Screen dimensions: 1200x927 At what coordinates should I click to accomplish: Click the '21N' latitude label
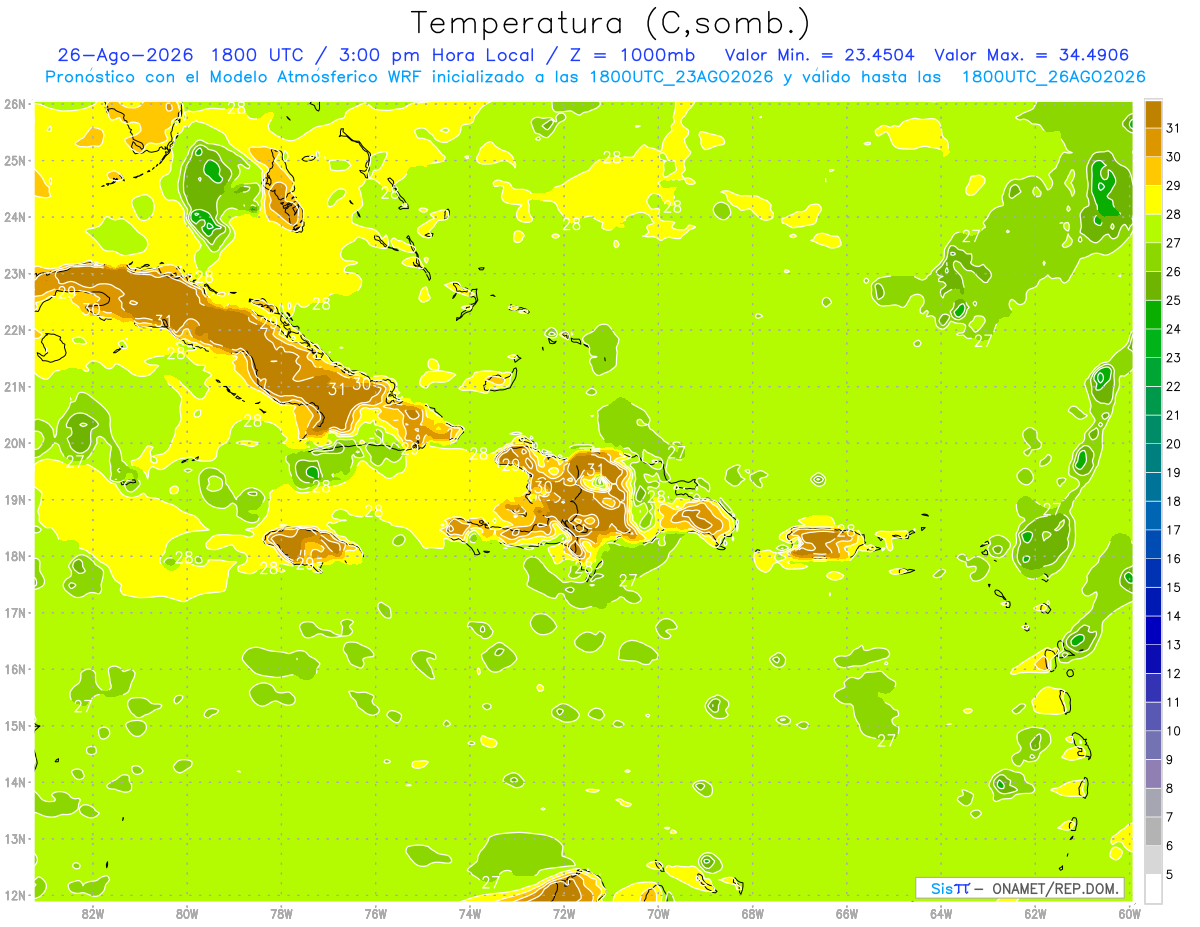(x=16, y=386)
